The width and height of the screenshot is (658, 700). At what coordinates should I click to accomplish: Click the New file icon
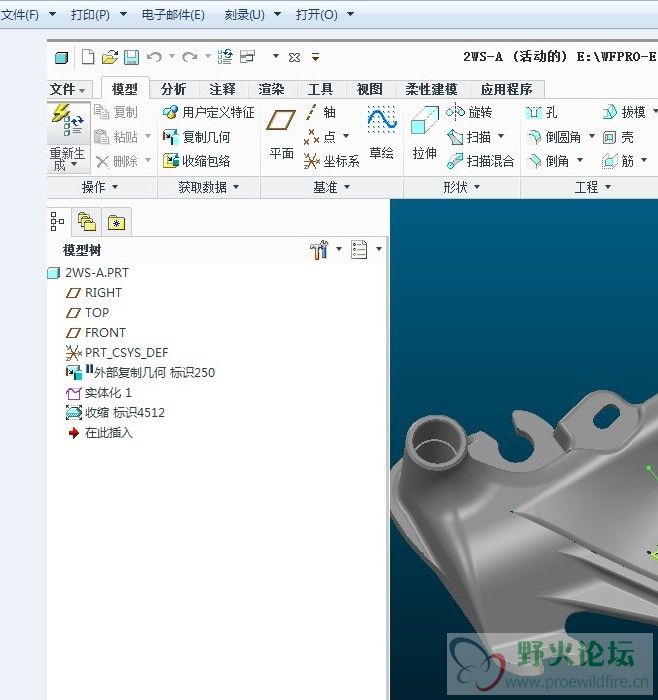click(x=87, y=57)
